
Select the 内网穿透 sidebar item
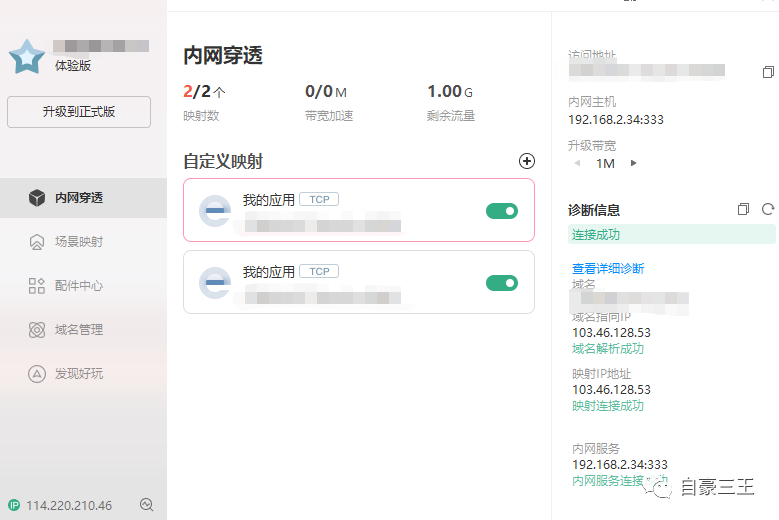78,197
